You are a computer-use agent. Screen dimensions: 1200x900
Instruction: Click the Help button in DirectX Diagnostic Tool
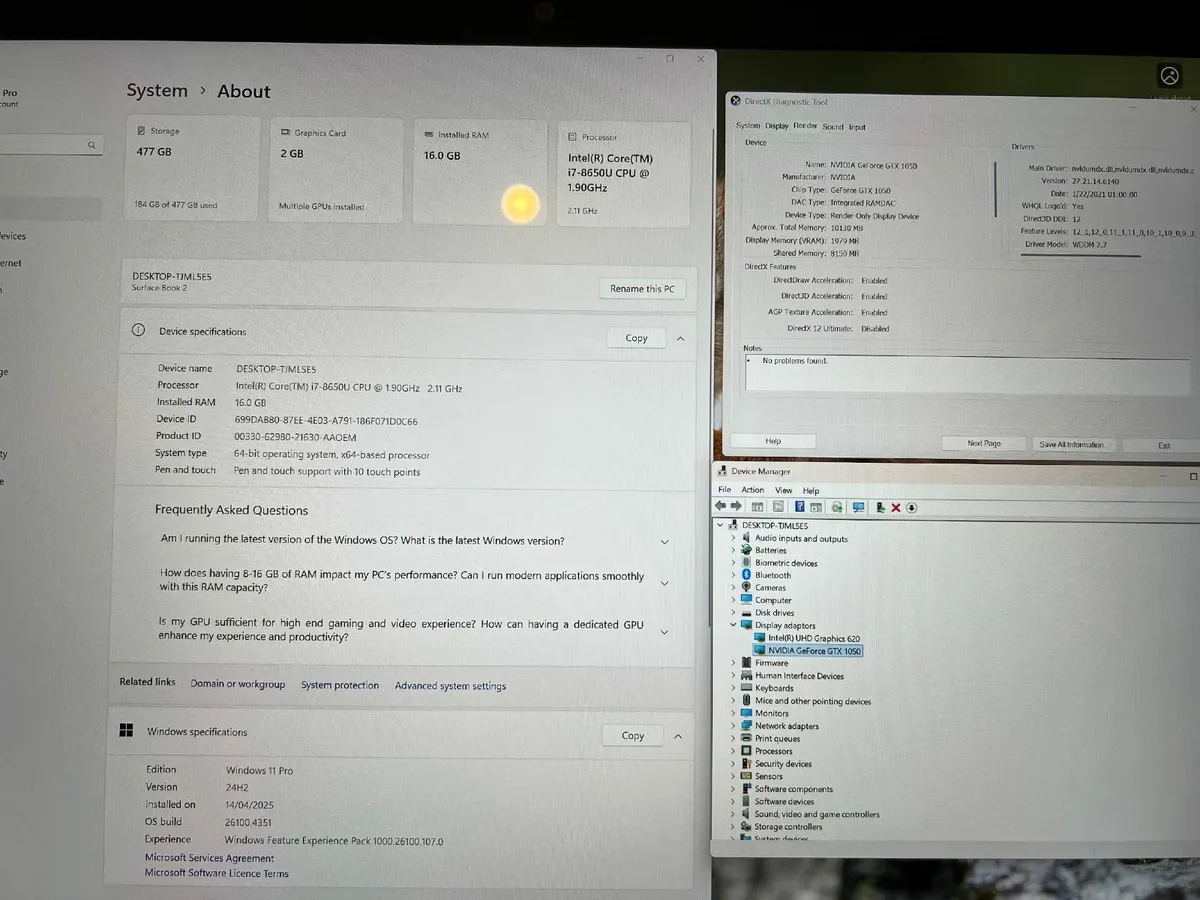[773, 441]
